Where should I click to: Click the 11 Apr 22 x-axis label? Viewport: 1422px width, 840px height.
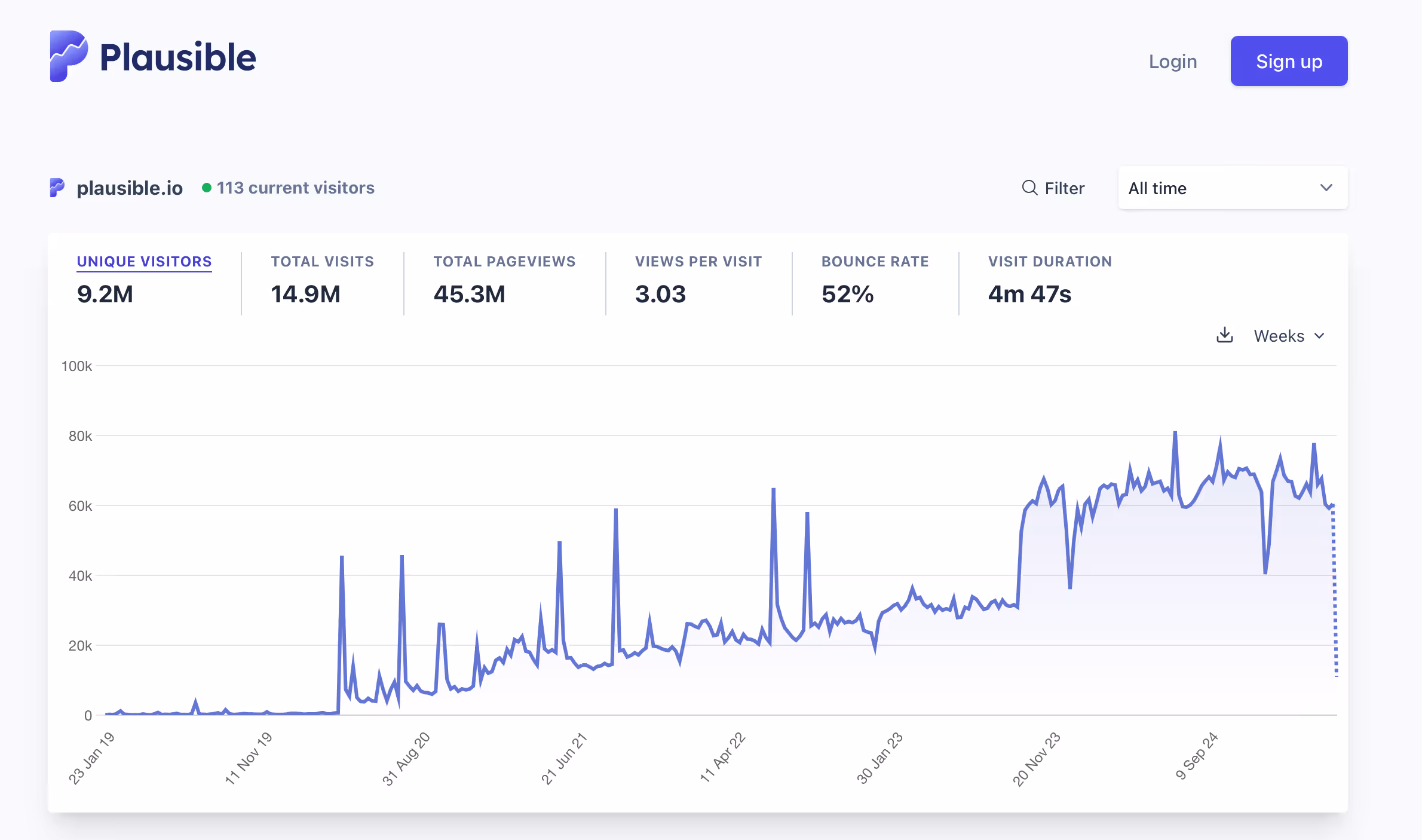(x=722, y=758)
